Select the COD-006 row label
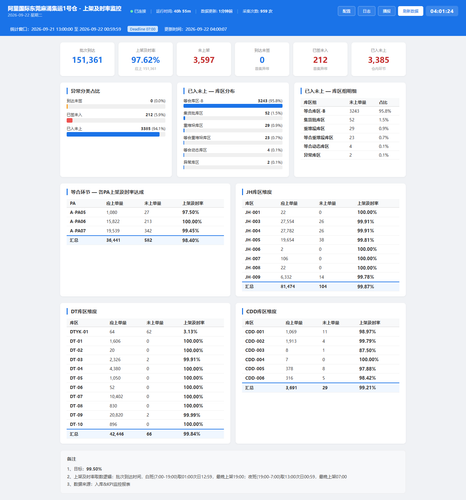Screen dimensions: 466x500 (255, 378)
